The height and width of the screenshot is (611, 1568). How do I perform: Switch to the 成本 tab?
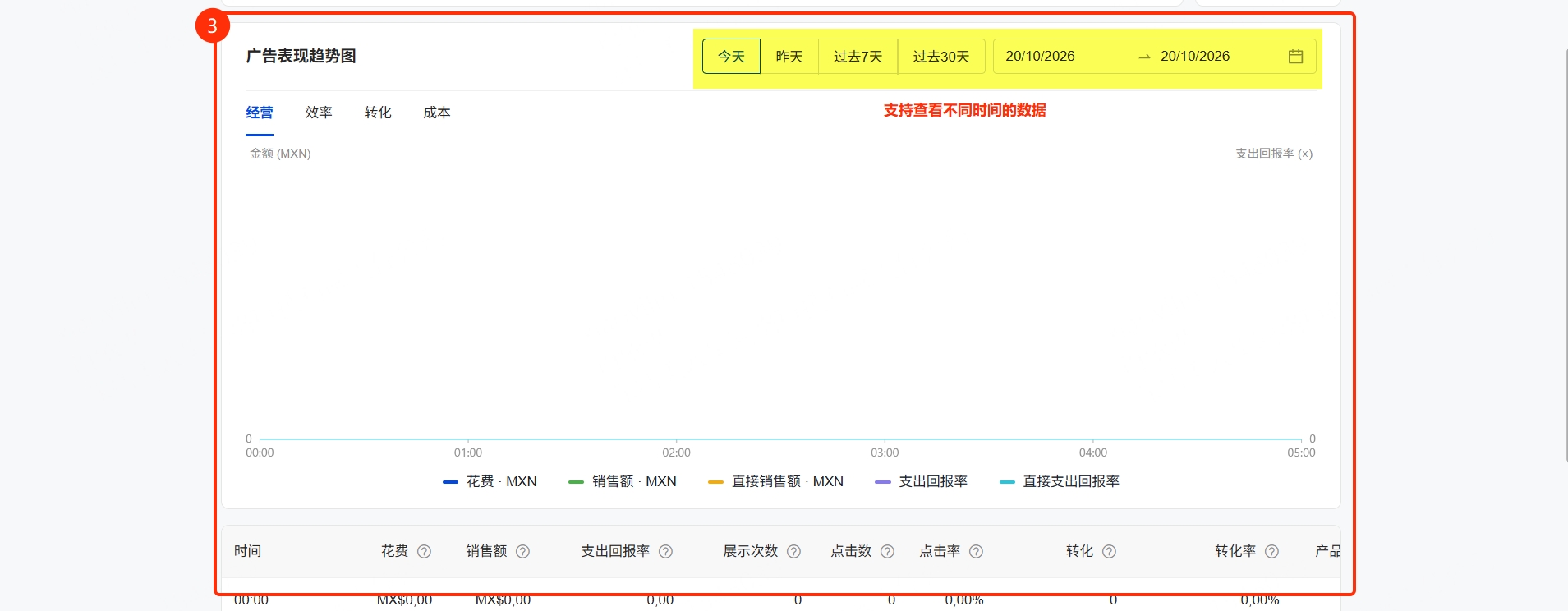coord(437,113)
